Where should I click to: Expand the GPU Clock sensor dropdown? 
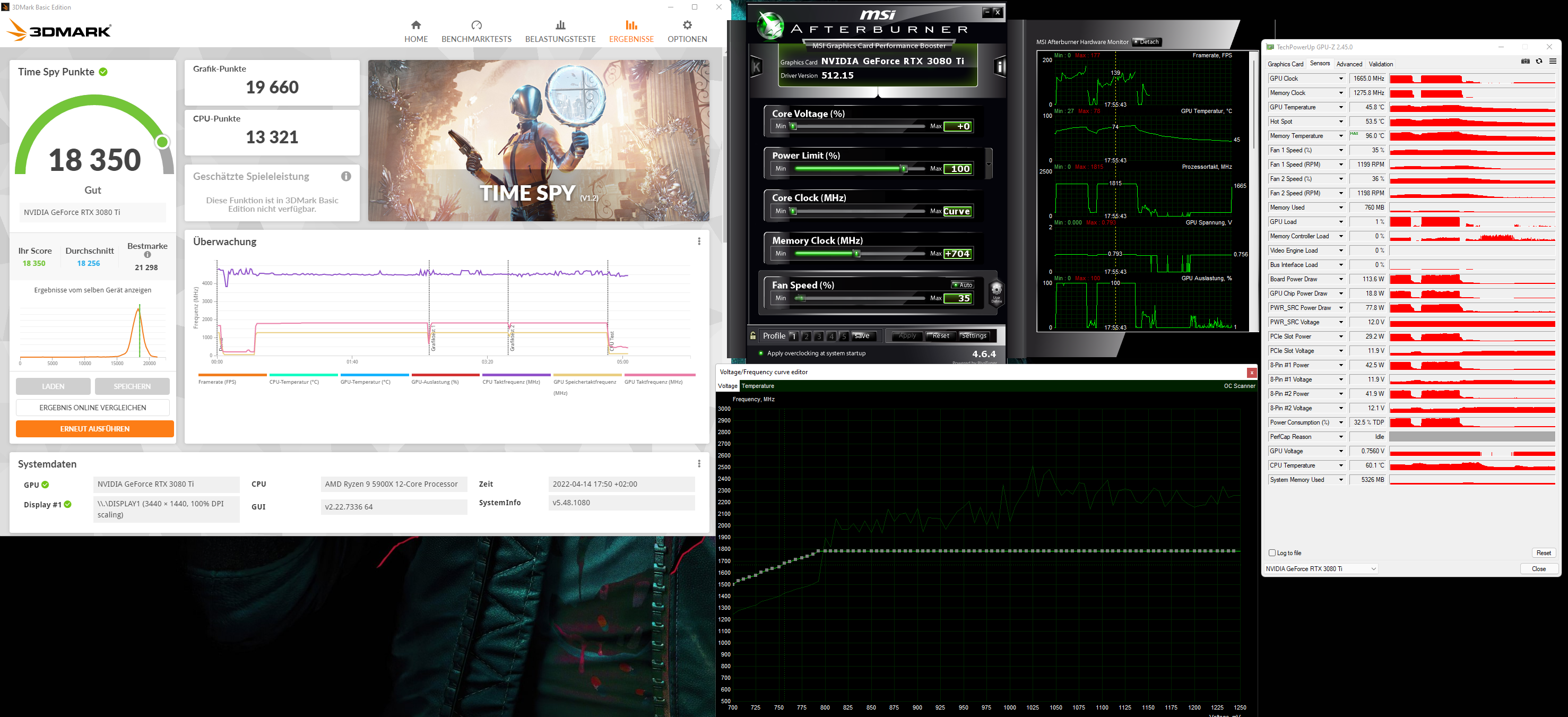pyautogui.click(x=1340, y=79)
